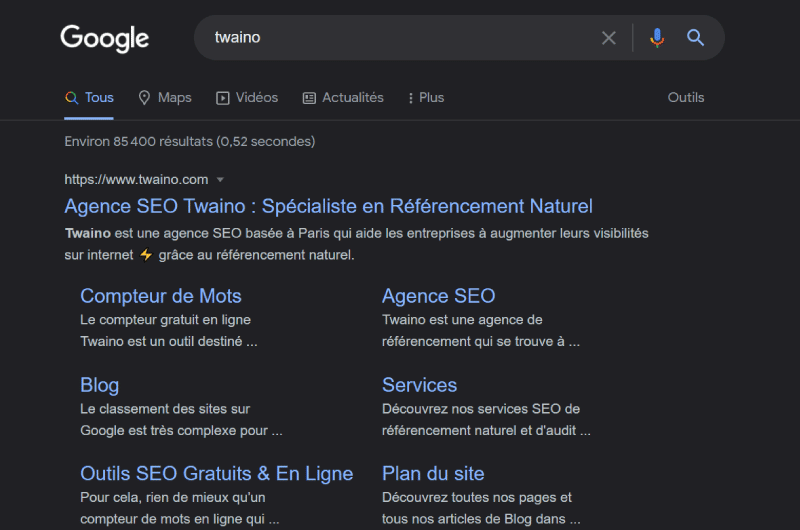This screenshot has height=530, width=800.
Task: Open the Outils options
Action: [x=686, y=97]
